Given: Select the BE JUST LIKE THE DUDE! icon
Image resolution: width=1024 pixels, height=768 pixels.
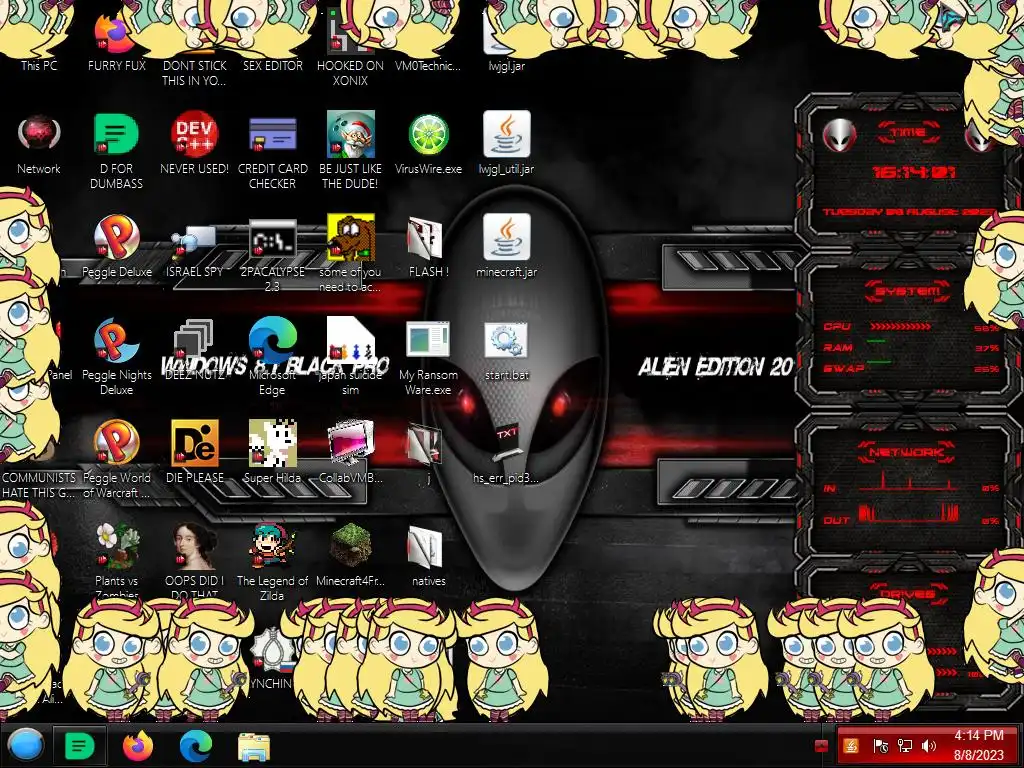Looking at the screenshot, I should (350, 151).
